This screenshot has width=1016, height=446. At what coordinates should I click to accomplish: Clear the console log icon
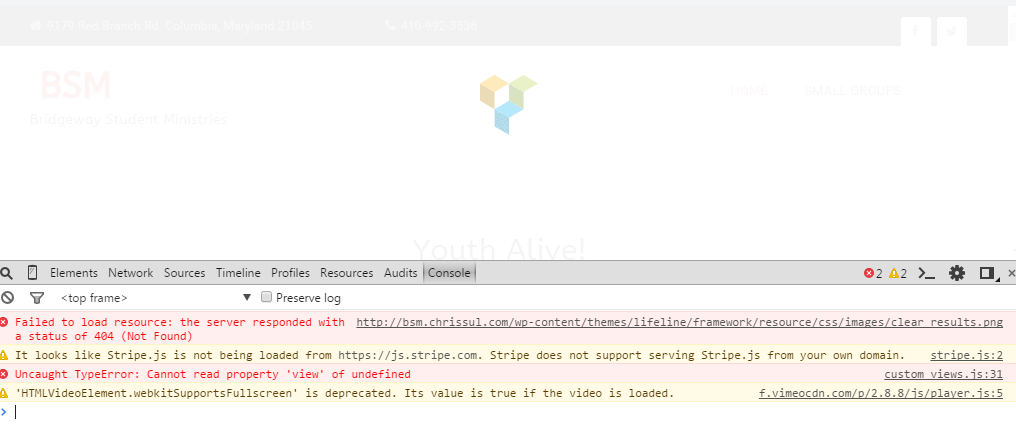[x=7, y=298]
